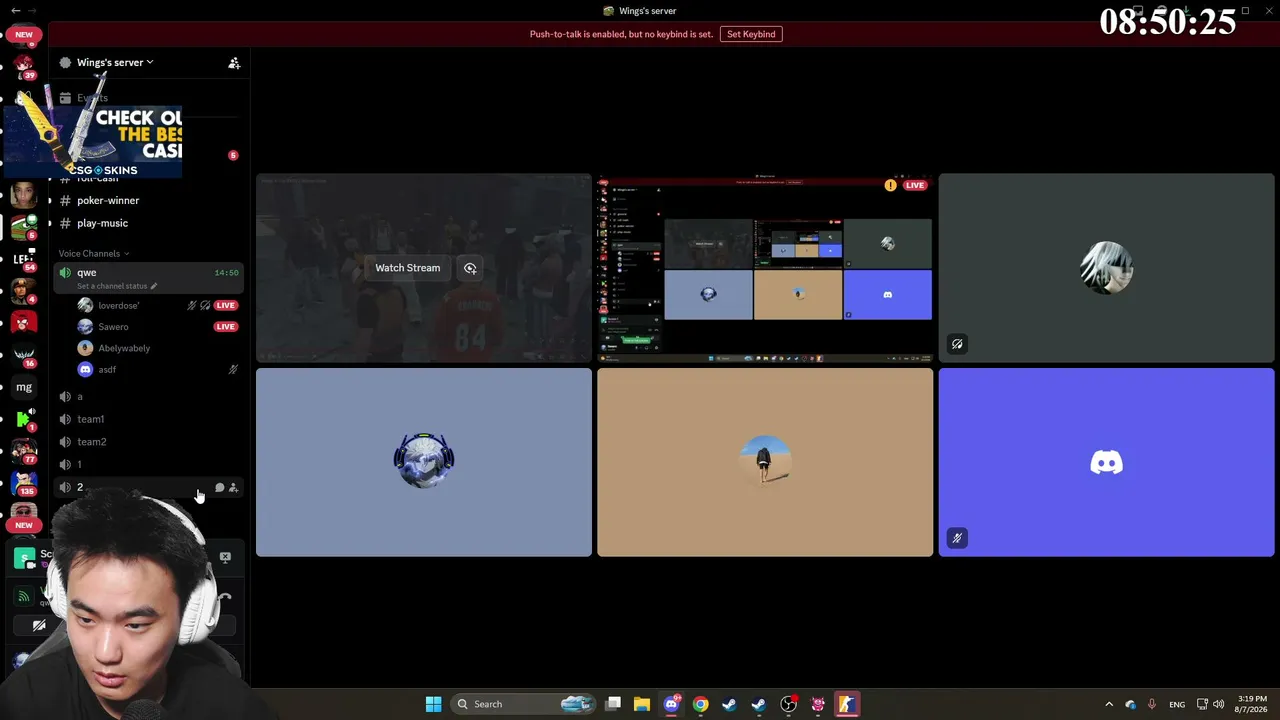Open the mg server in the server list
Screen dimensions: 1280x720
[x=24, y=387]
